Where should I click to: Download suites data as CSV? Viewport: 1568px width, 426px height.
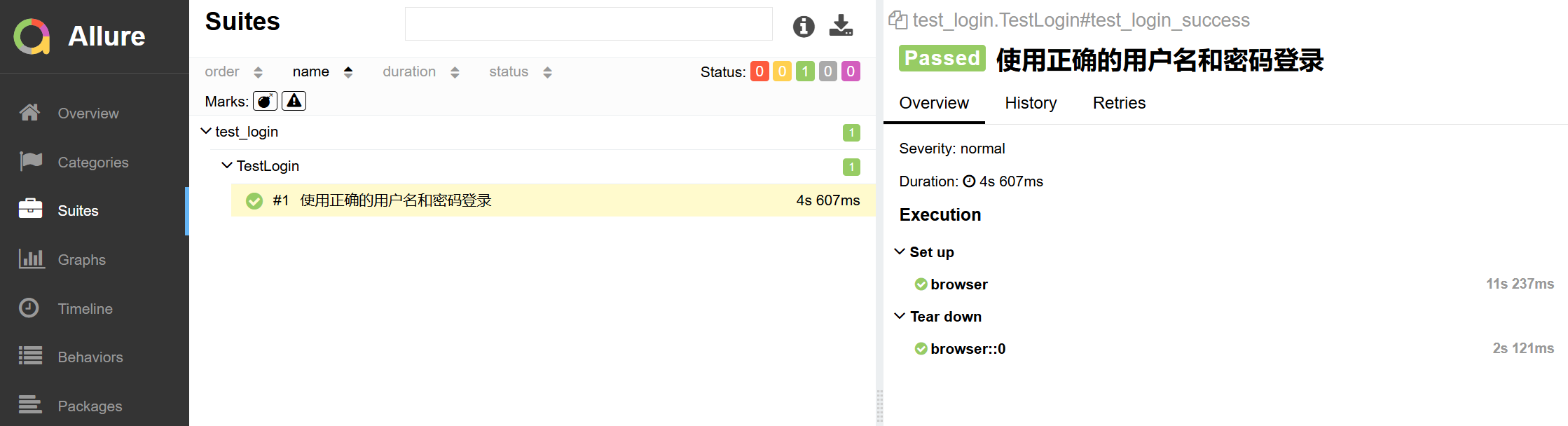point(841,26)
